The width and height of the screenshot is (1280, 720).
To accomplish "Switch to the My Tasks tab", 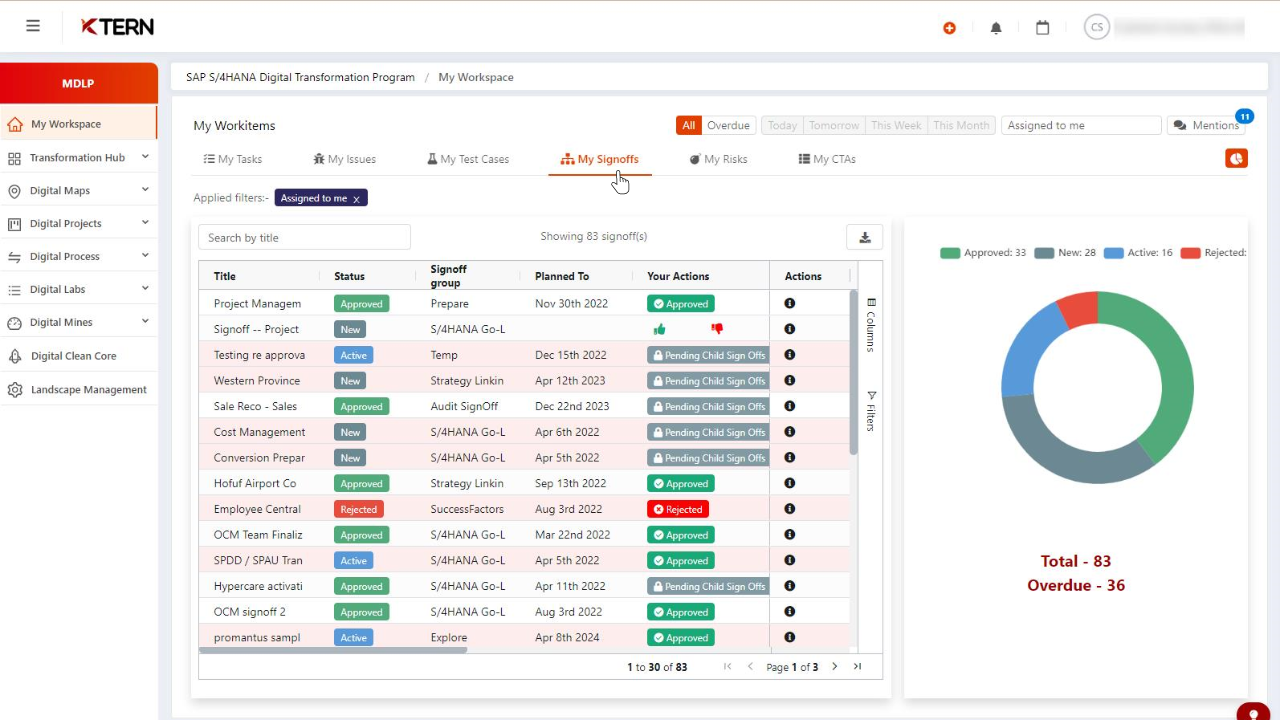I will 233,159.
